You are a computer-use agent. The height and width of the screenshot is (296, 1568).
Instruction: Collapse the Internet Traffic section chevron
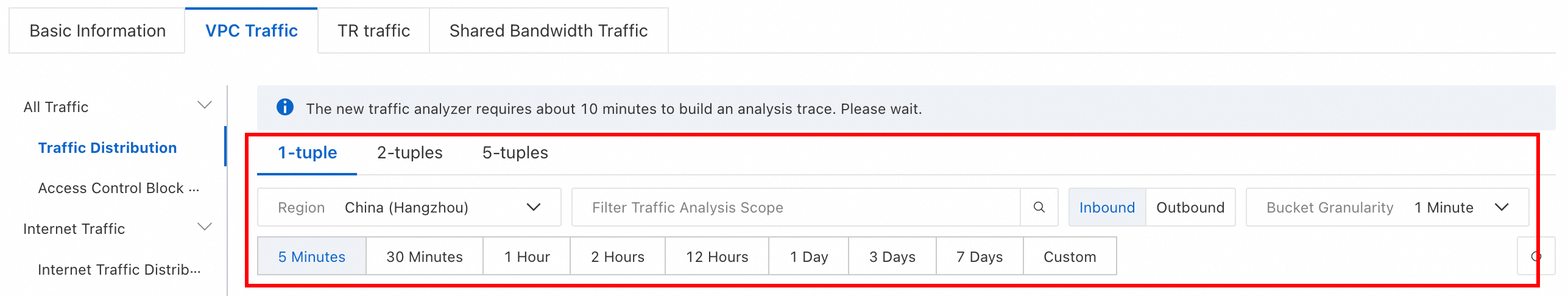pos(205,228)
